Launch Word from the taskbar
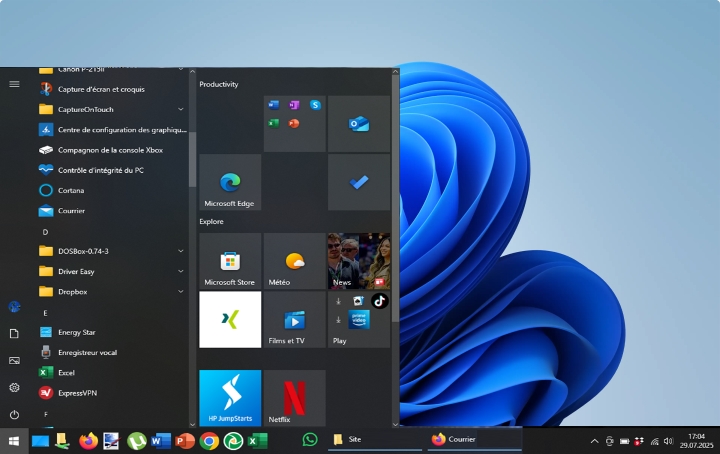720x454 pixels. pos(161,441)
